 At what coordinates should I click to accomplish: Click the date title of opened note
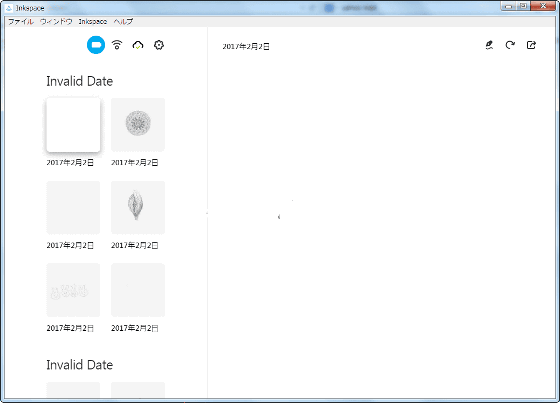(x=246, y=46)
